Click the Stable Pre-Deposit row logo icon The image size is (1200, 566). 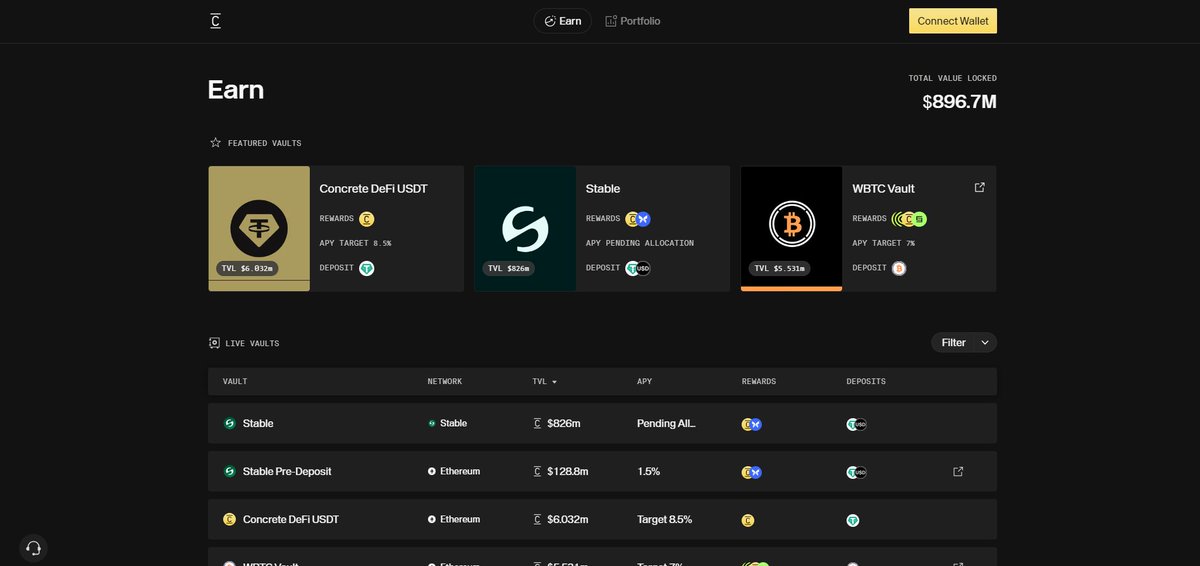pyautogui.click(x=229, y=471)
